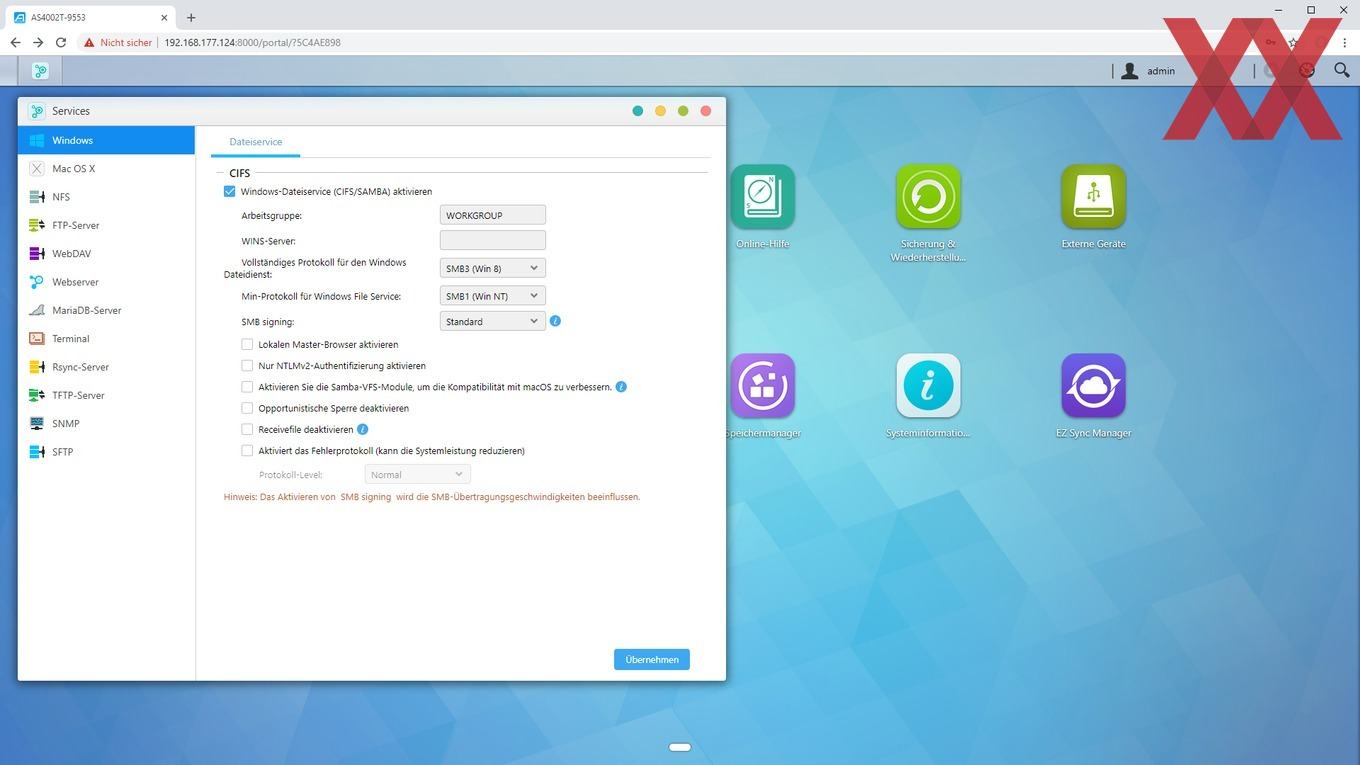Open the Protokoll-Level Normal dropdown

[x=418, y=474]
